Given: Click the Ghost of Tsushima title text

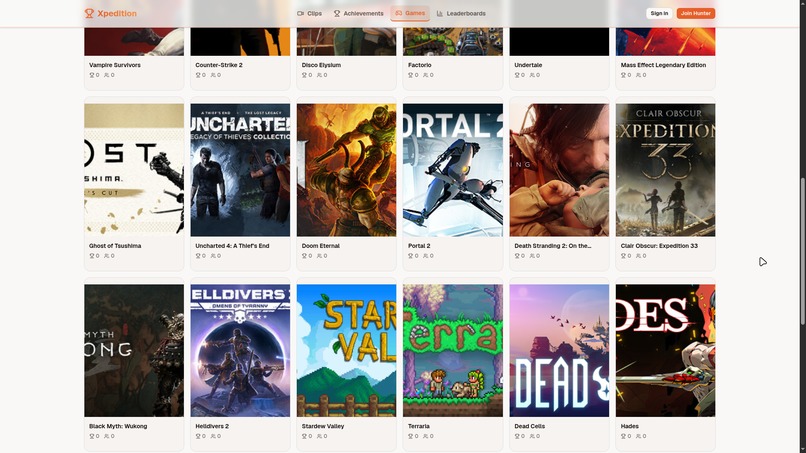Looking at the screenshot, I should (x=115, y=246).
